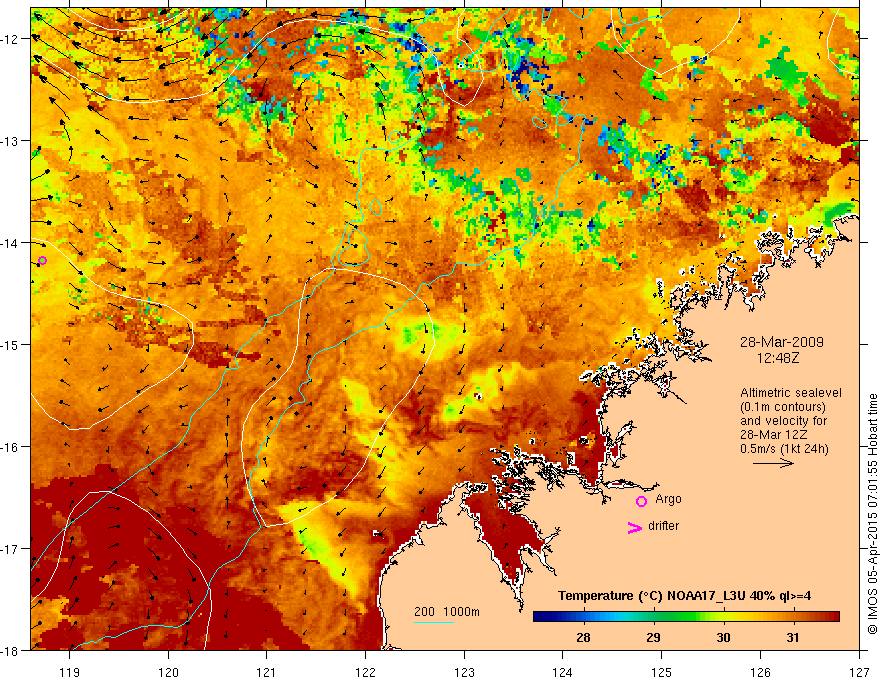
Task: Click the longitude axis label 122
Action: [365, 672]
